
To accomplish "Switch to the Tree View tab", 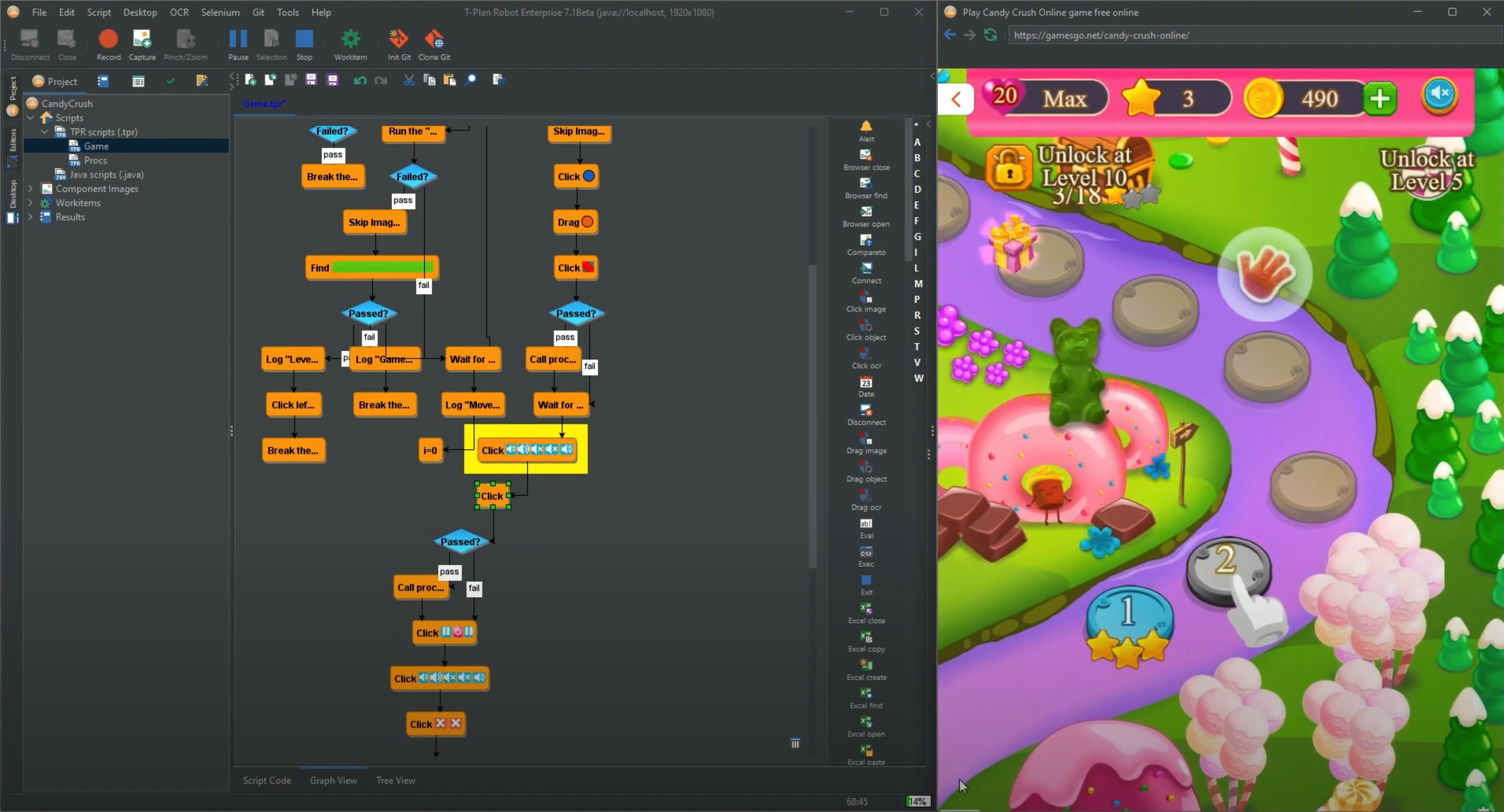I will click(395, 780).
